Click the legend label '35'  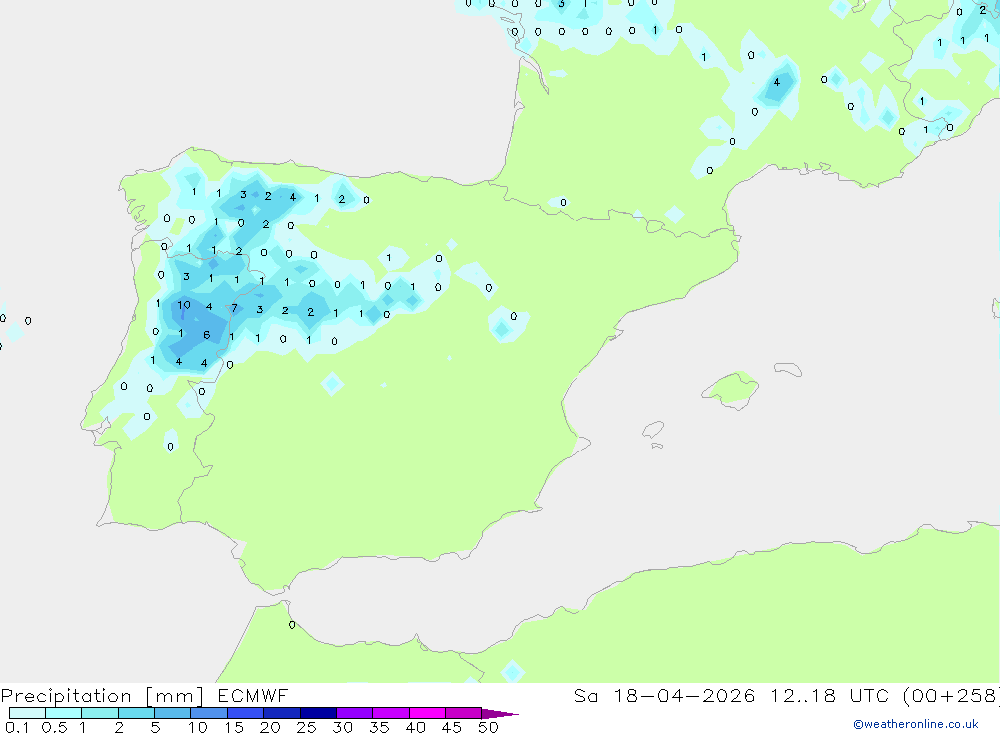[x=379, y=727]
